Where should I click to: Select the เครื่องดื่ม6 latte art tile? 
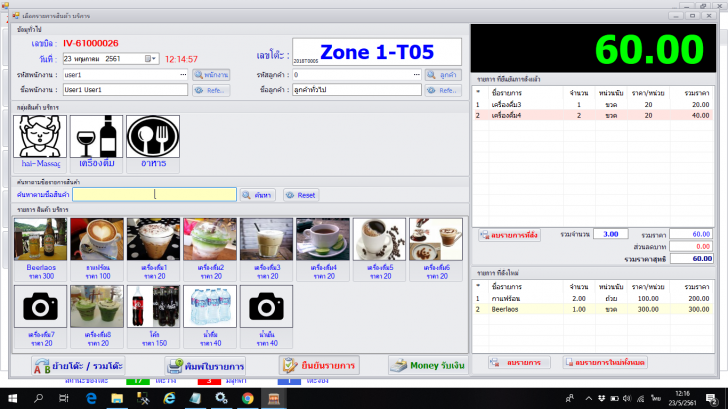click(x=436, y=249)
